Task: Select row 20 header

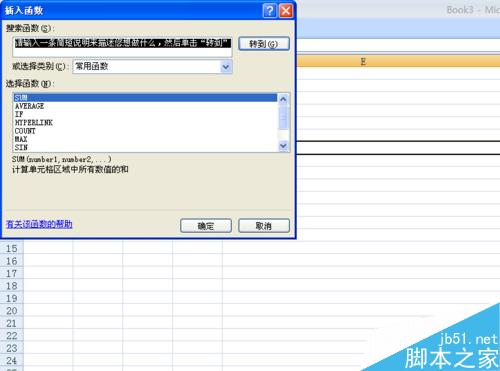Action: click(12, 311)
